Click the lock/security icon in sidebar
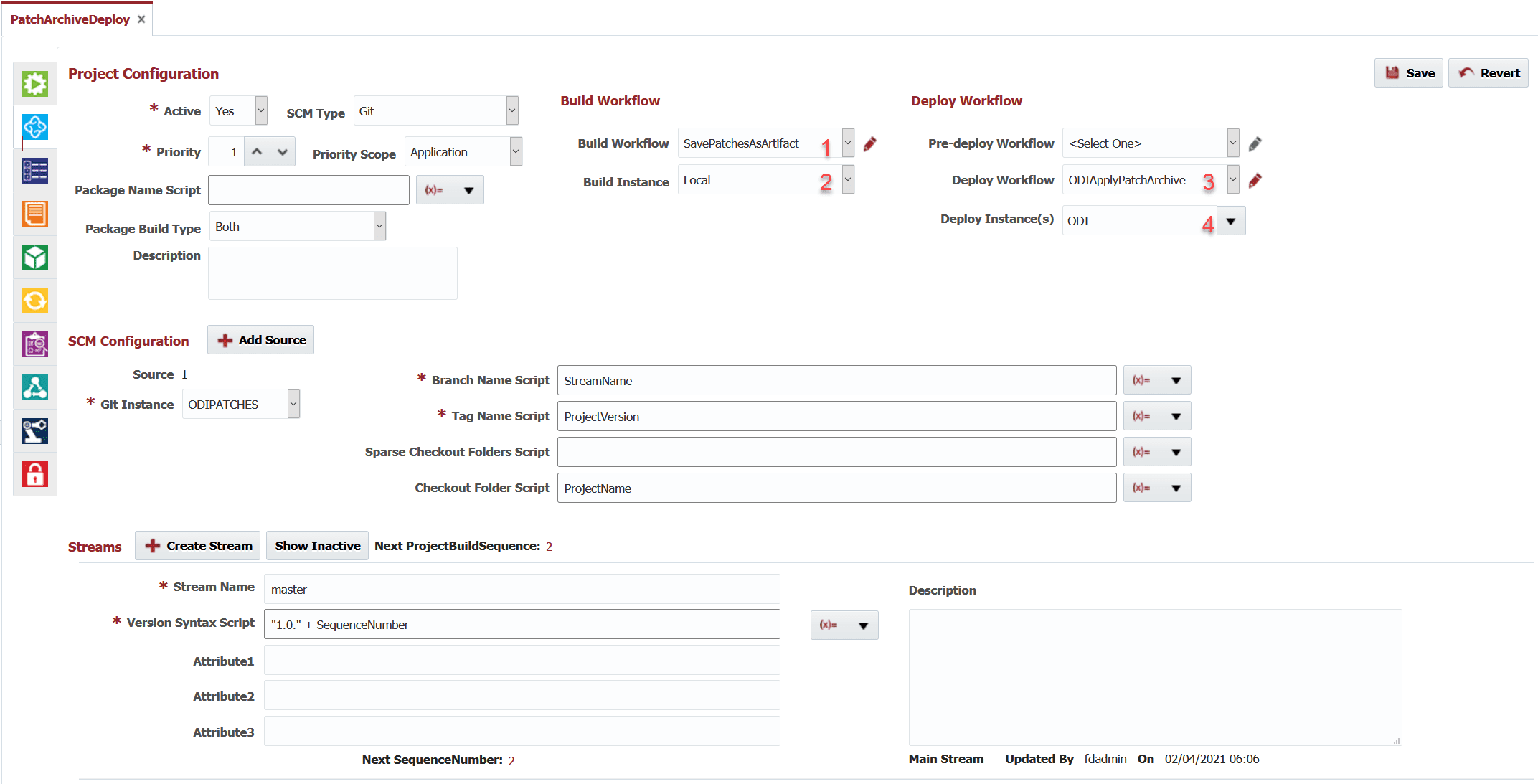 pos(35,473)
